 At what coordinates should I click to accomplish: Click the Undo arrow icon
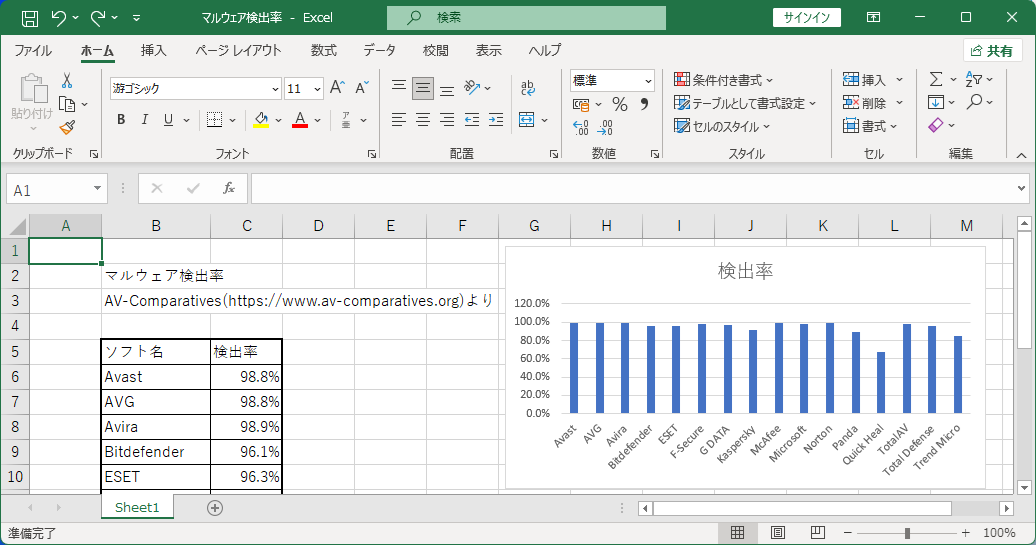59,18
